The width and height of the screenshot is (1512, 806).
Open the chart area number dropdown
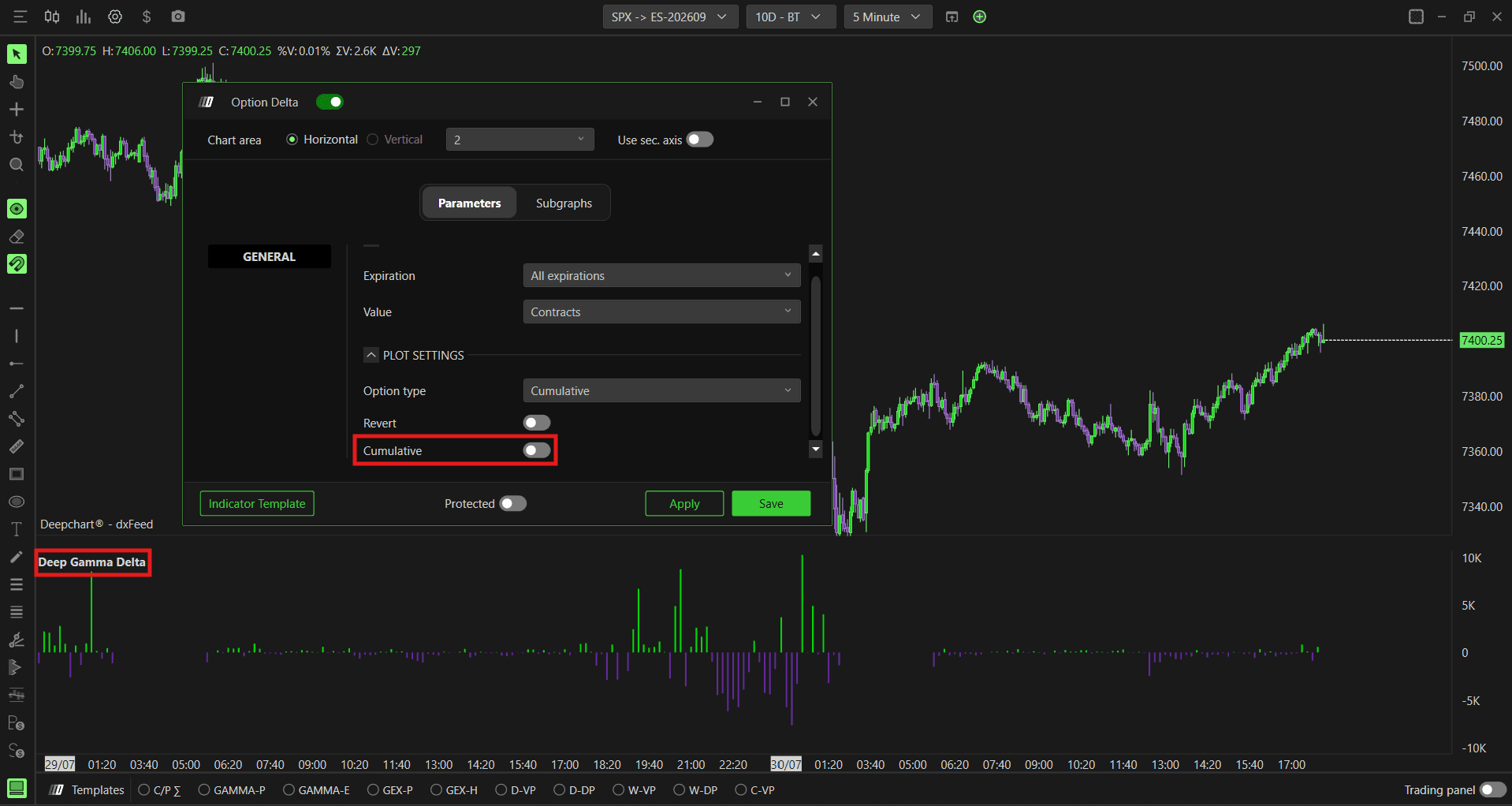coord(520,140)
